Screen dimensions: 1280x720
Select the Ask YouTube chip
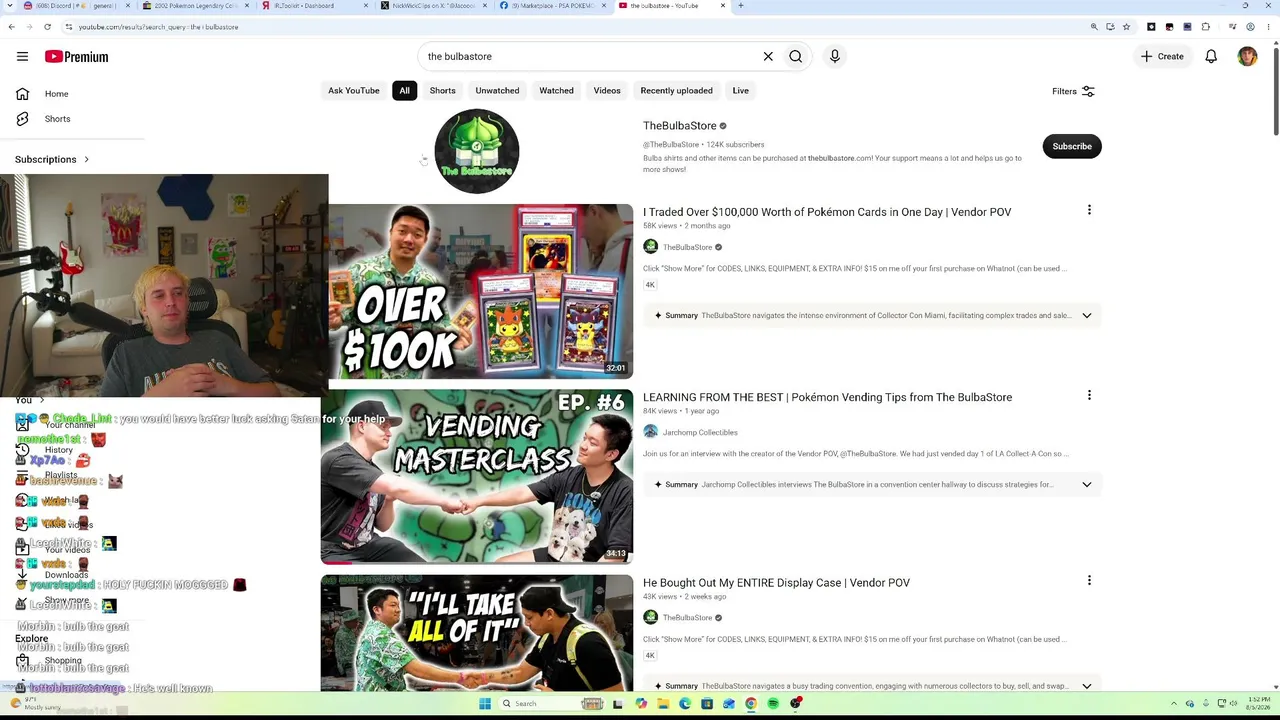[354, 91]
